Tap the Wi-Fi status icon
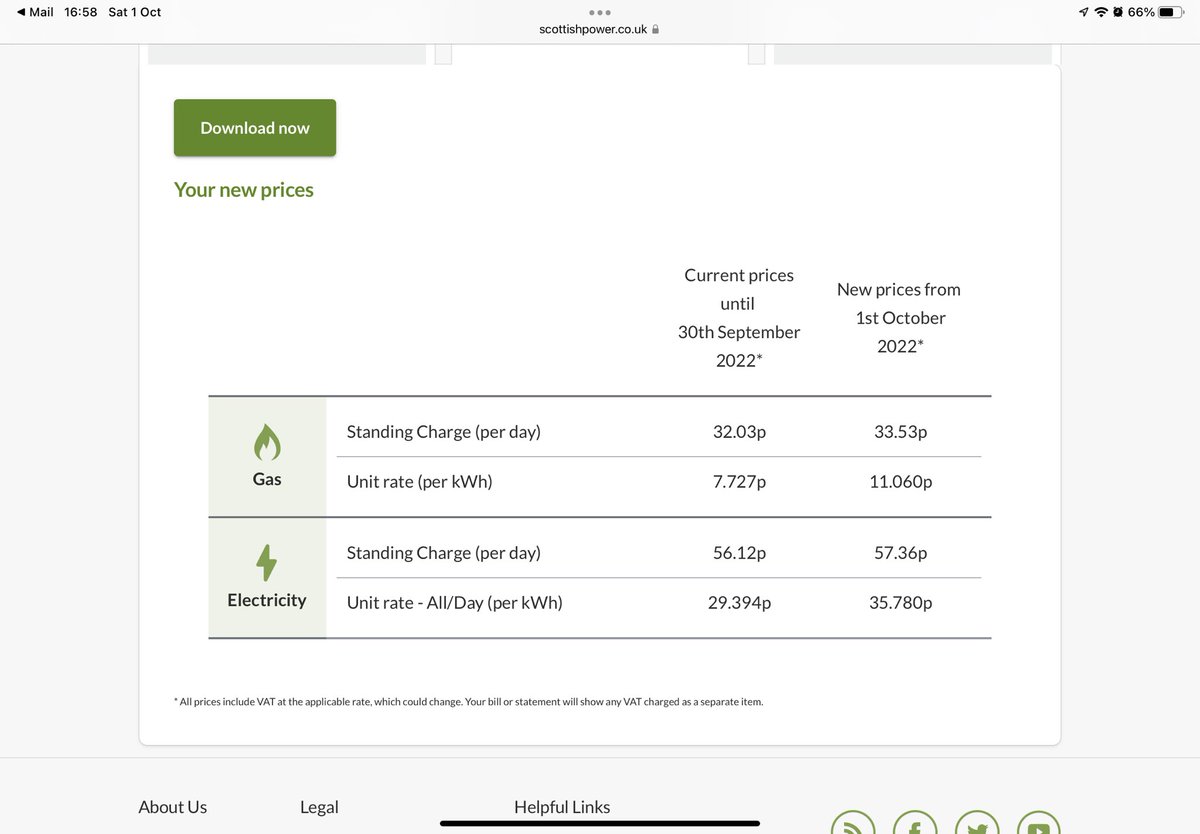 click(1101, 12)
